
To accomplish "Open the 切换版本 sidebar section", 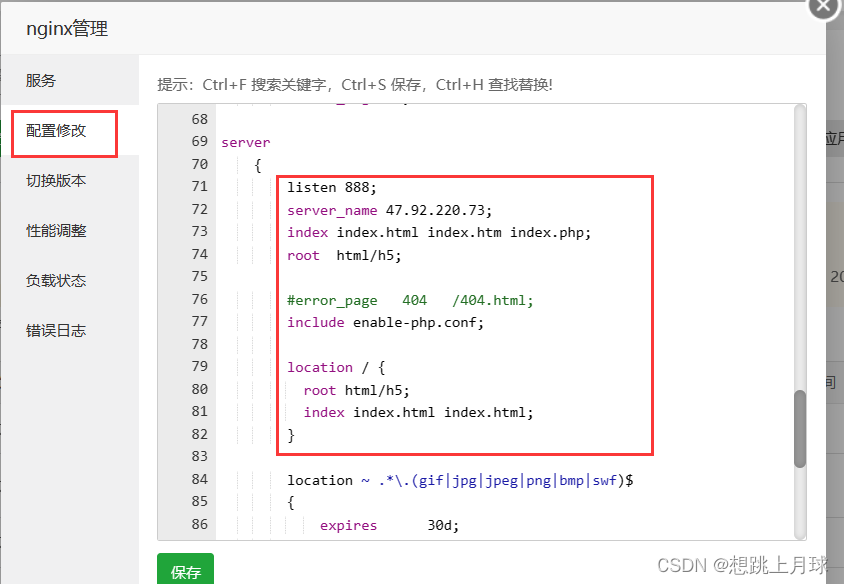I will [57, 182].
